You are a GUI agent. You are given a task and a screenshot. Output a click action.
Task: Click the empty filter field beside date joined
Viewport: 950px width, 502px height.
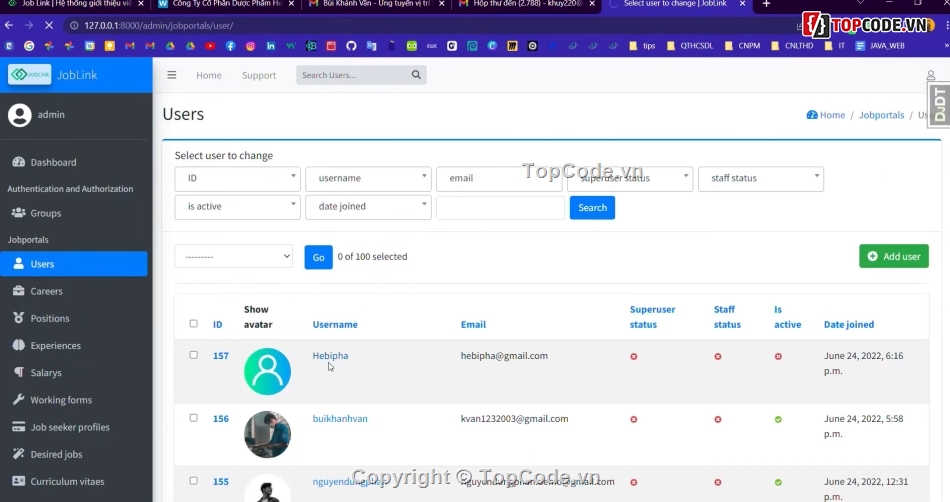pyautogui.click(x=500, y=208)
